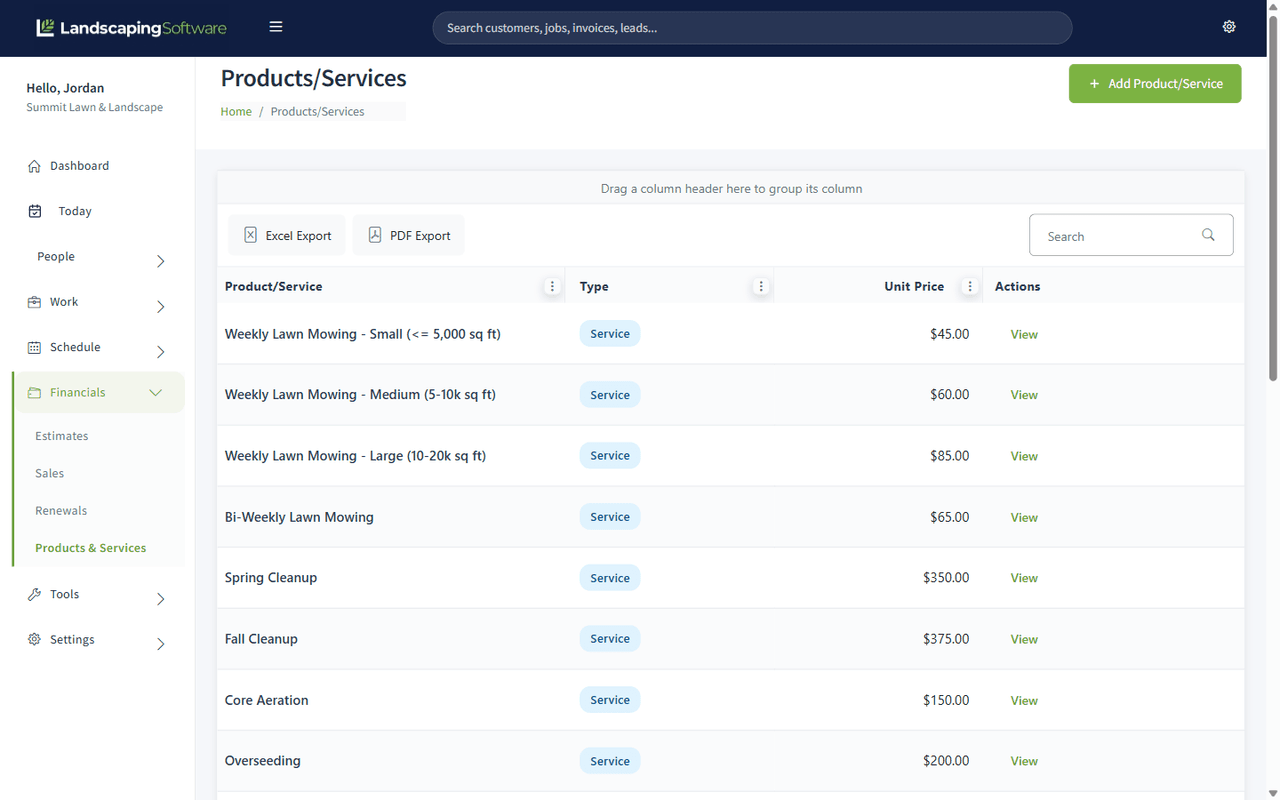Click the Overseeding row name
Viewport: 1280px width, 800px height.
point(263,761)
